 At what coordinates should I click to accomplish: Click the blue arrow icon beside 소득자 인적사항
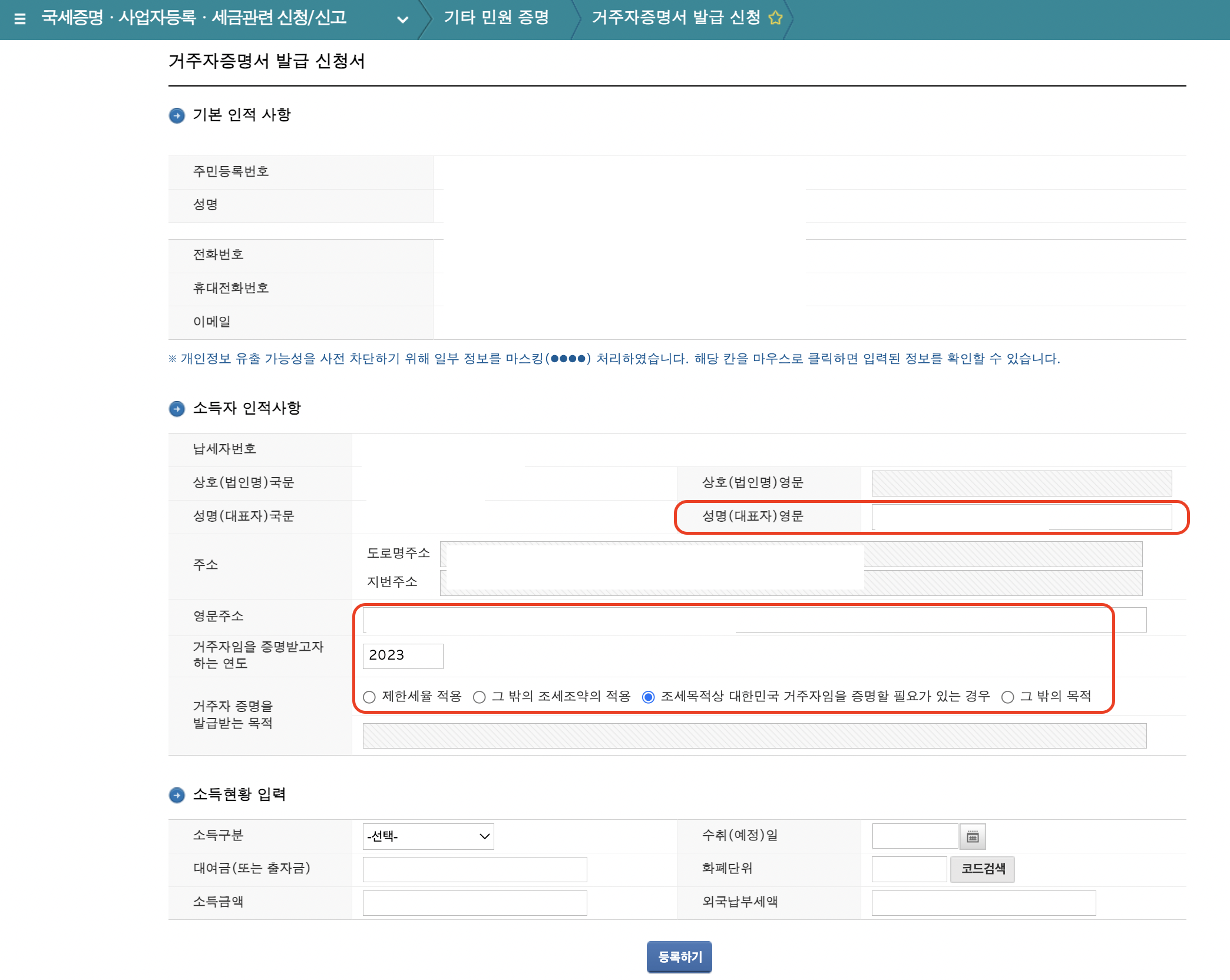click(177, 409)
